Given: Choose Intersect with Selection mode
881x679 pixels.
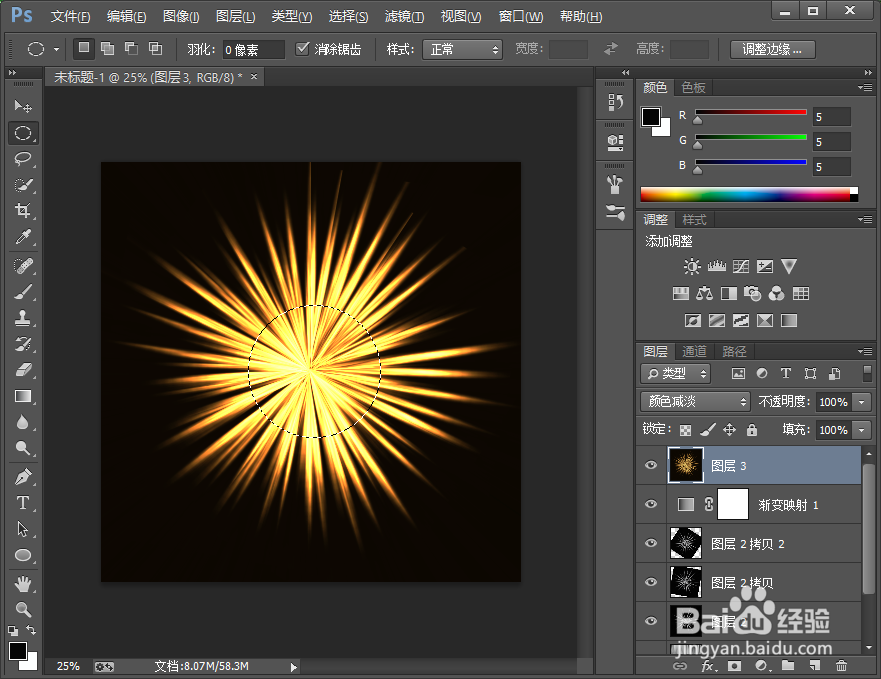Looking at the screenshot, I should [x=156, y=49].
